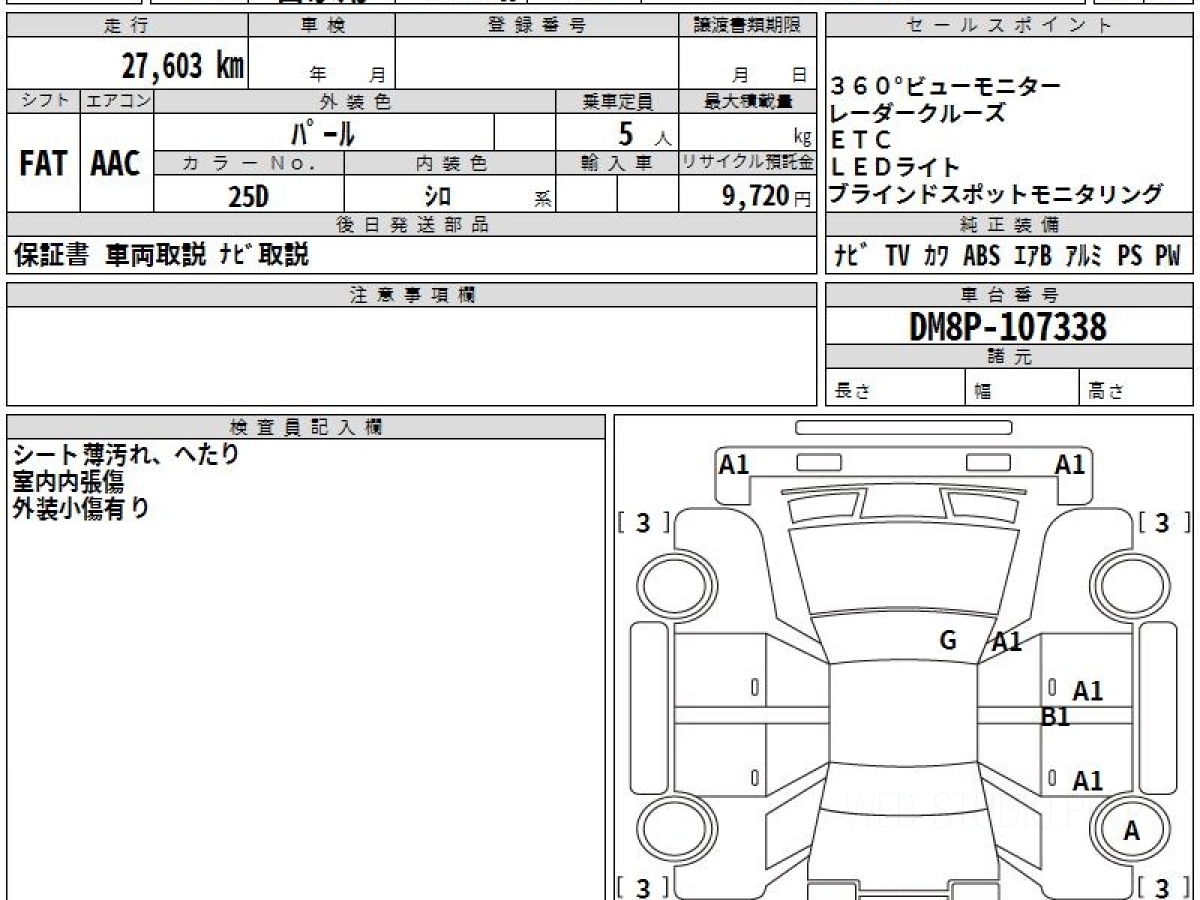Screen dimensions: 1200x900
Task: Click the 車検 header cell
Action: pyautogui.click(x=322, y=26)
